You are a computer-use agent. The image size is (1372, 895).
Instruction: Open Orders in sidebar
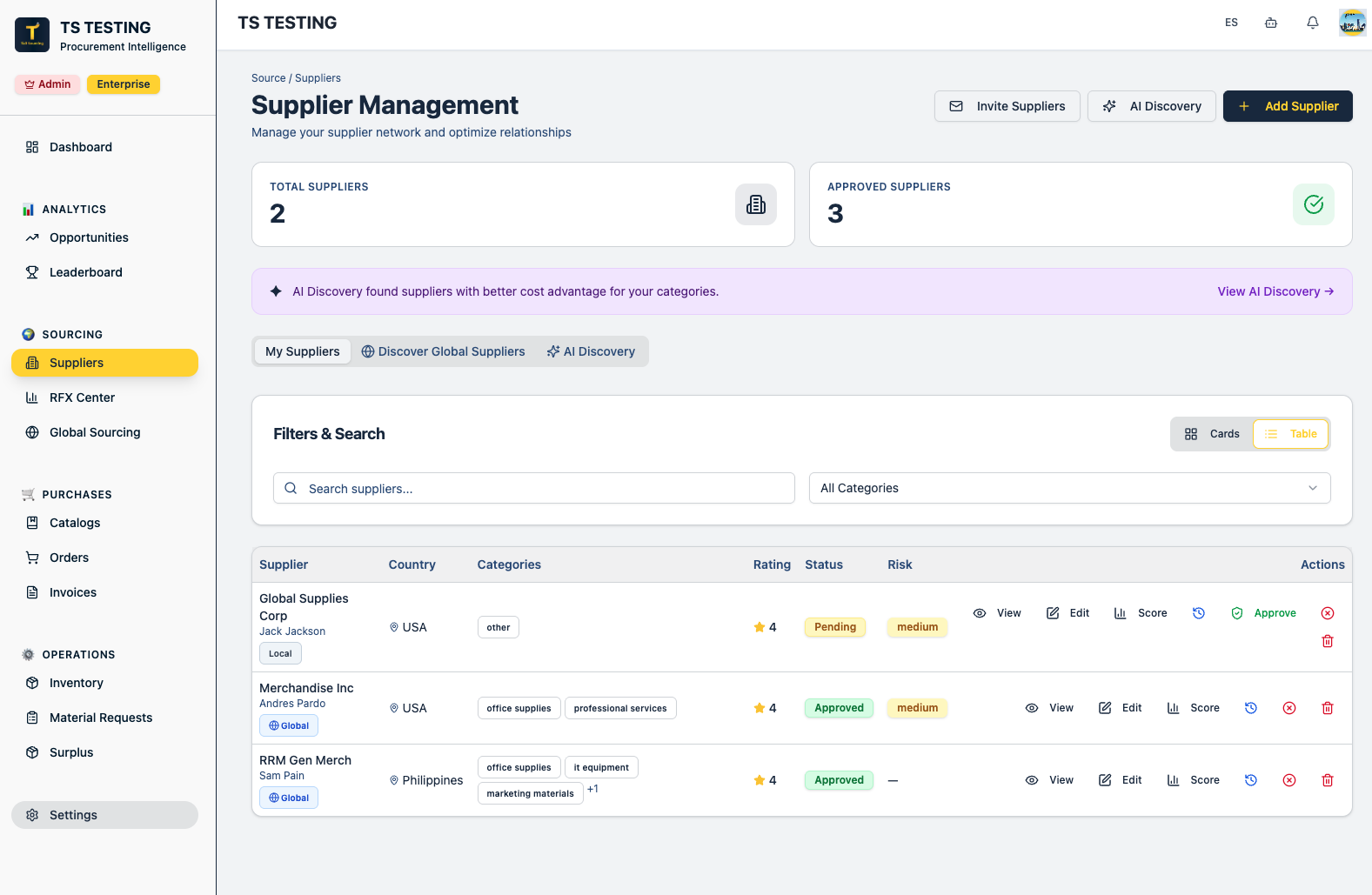[x=104, y=558]
